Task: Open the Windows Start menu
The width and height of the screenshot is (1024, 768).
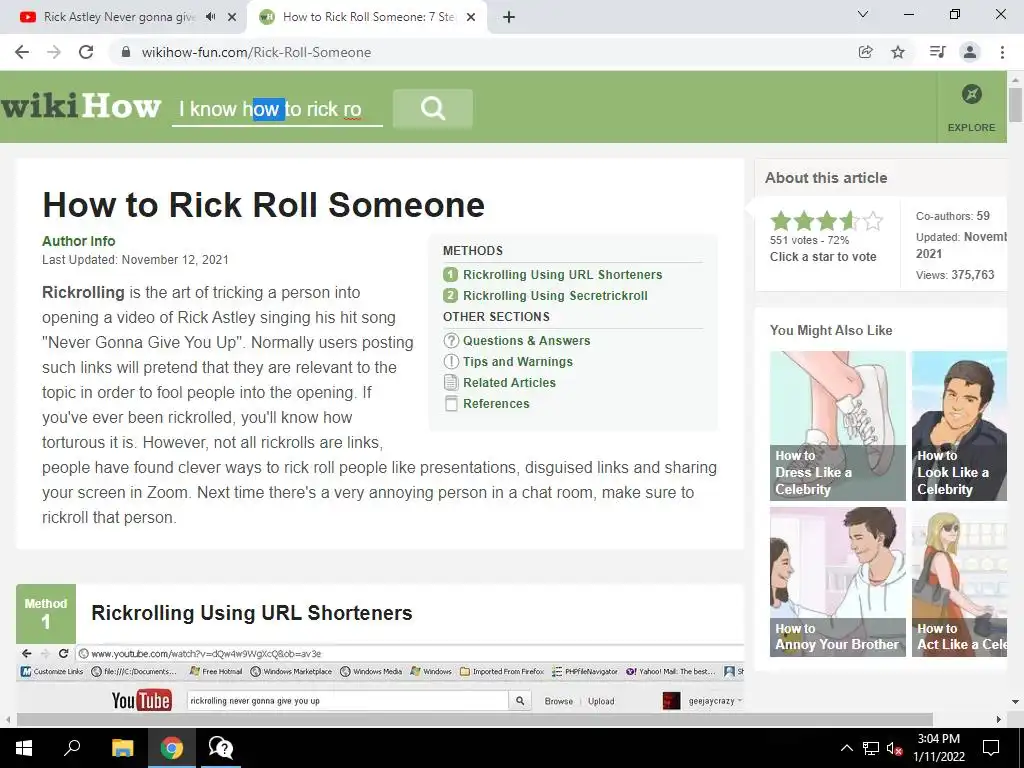Action: [24, 748]
